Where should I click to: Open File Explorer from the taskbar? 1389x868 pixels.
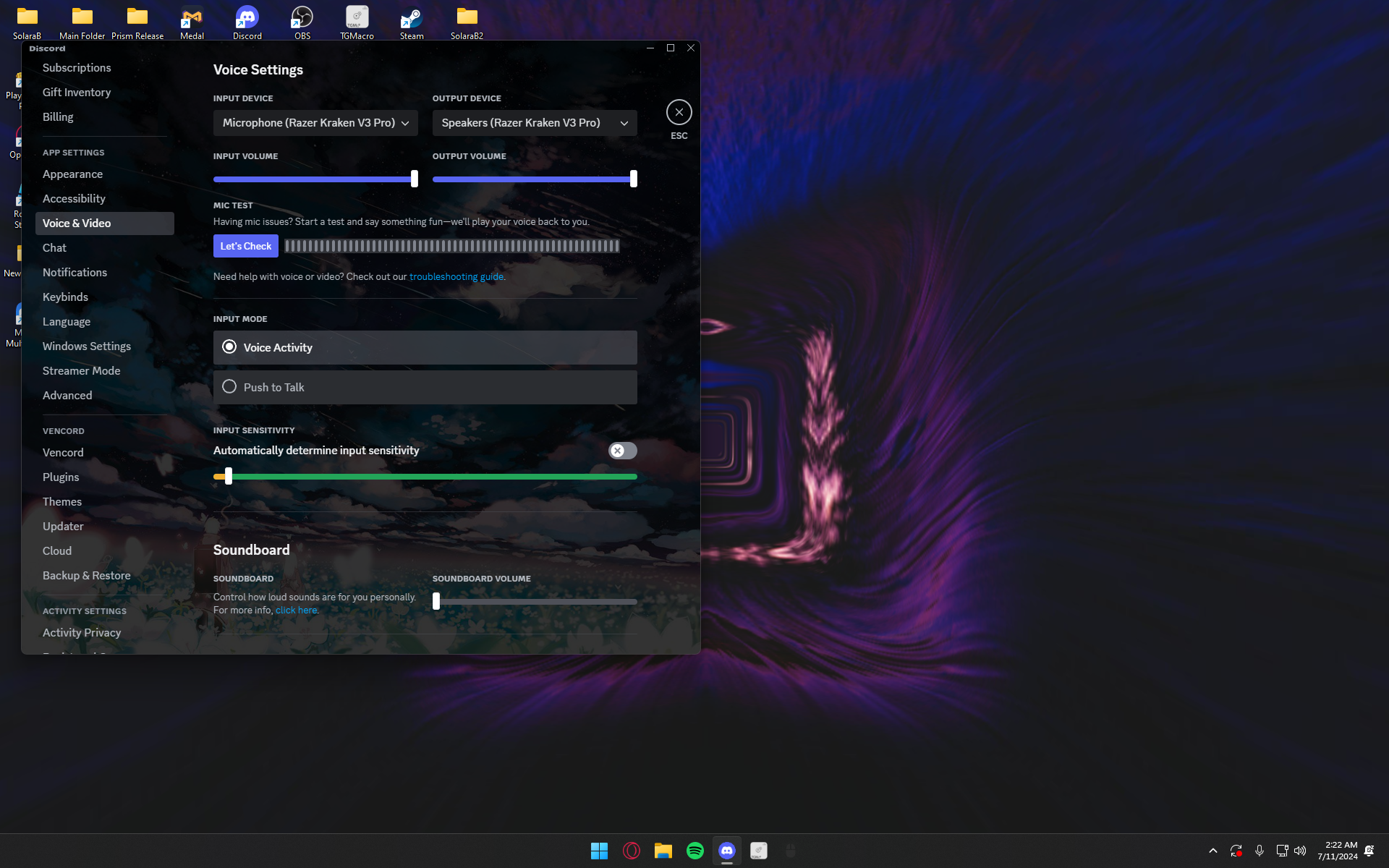coord(663,851)
